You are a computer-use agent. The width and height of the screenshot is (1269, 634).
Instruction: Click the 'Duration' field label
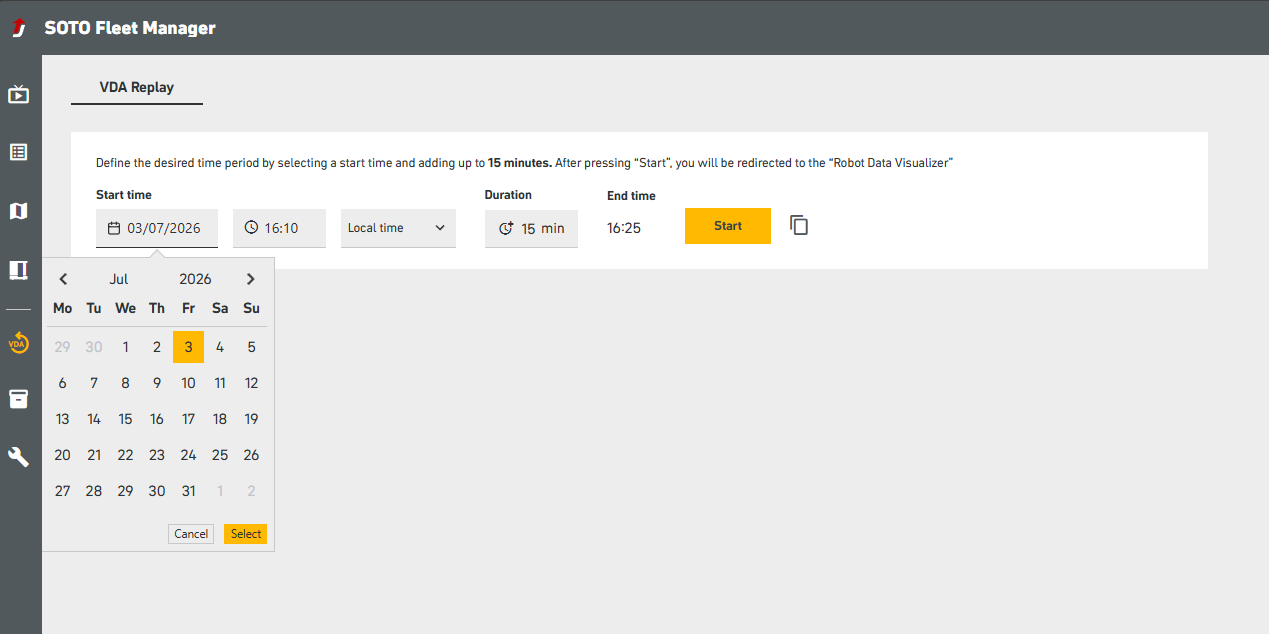tap(508, 195)
